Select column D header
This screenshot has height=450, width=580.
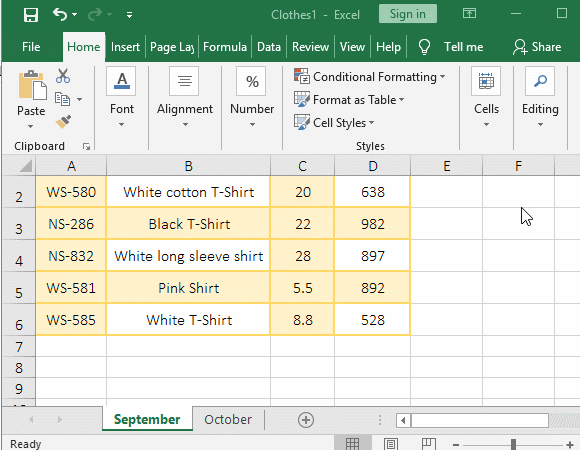point(372,166)
